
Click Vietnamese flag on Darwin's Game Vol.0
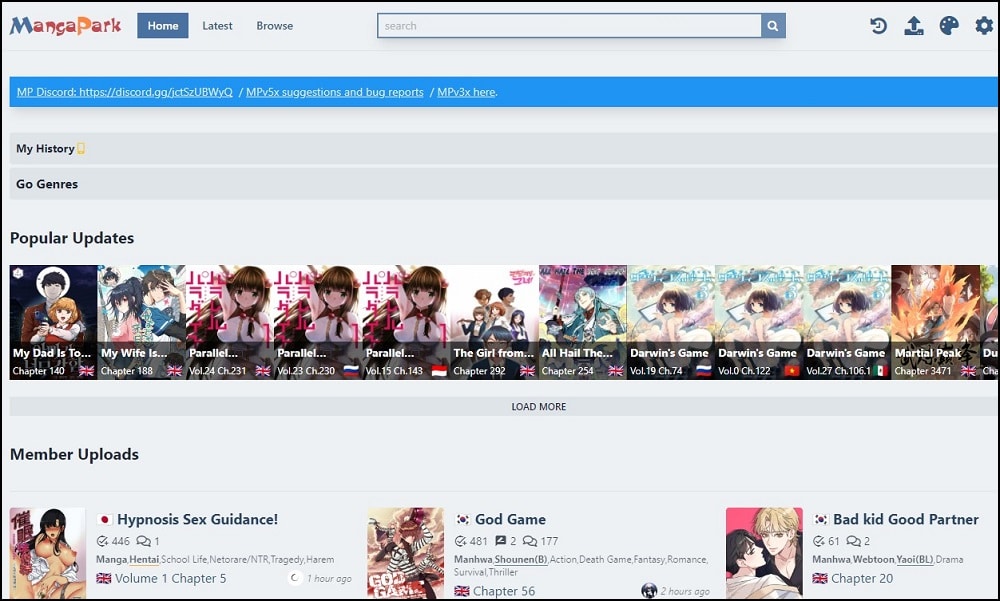[x=791, y=371]
